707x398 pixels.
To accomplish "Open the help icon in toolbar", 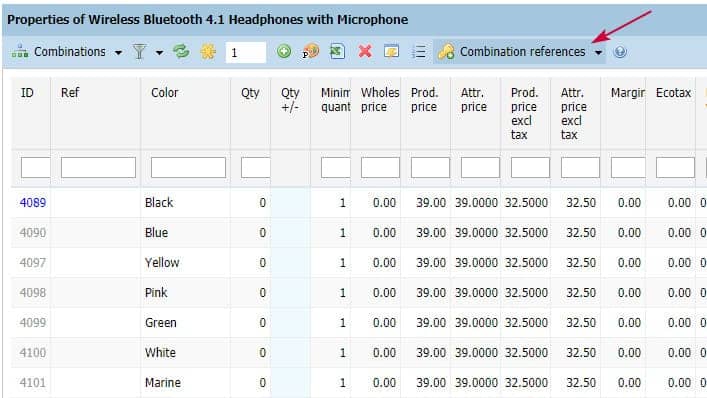I will click(620, 52).
